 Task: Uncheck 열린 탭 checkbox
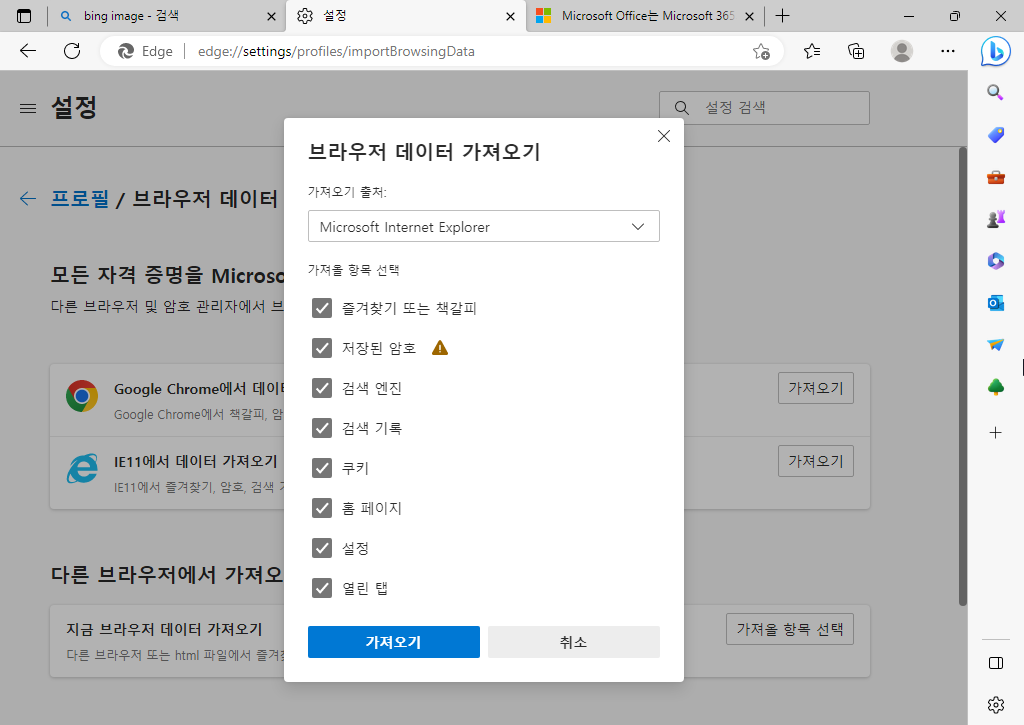[322, 588]
